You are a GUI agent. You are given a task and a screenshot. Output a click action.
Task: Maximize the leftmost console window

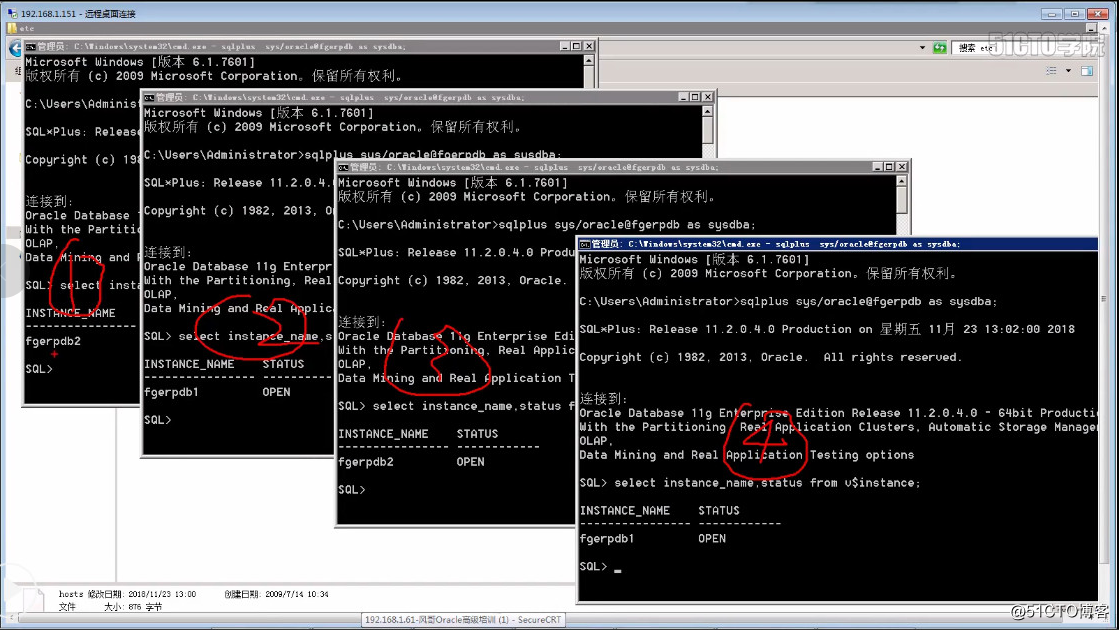576,46
